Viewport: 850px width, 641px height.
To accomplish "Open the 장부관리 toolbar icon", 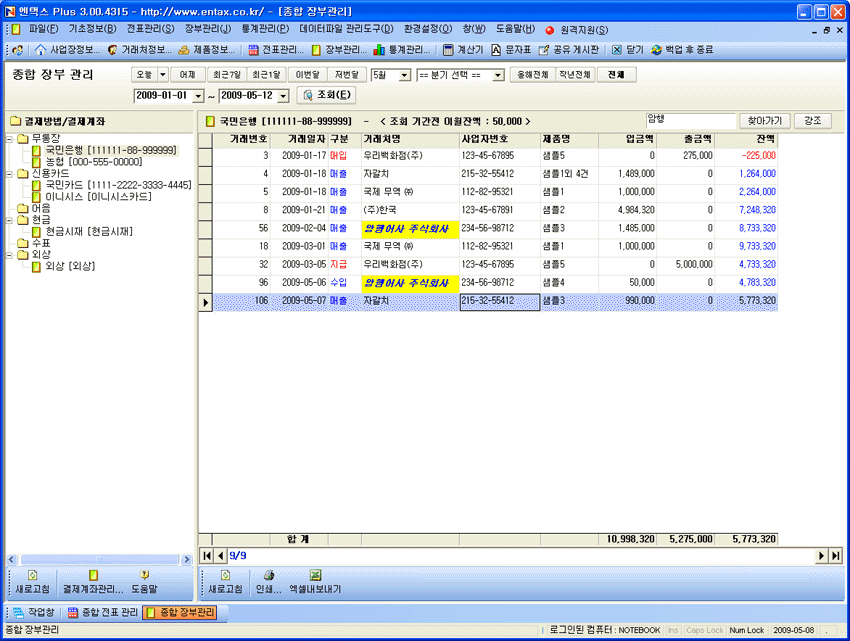I will (317, 50).
